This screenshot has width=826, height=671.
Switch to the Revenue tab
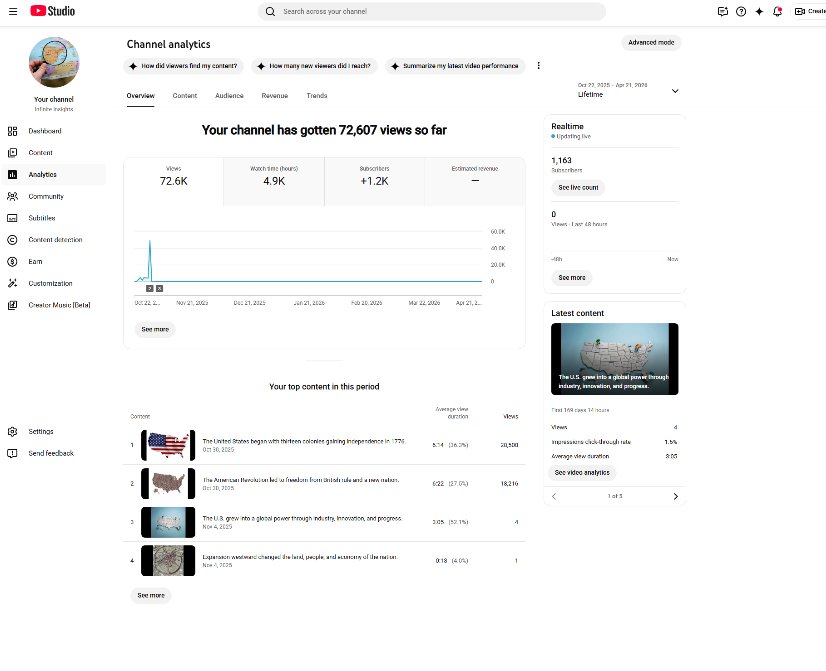coord(274,96)
